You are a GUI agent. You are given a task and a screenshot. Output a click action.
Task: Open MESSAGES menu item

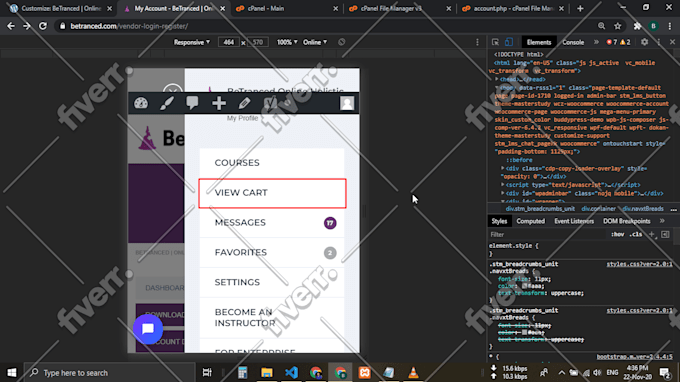click(x=272, y=222)
